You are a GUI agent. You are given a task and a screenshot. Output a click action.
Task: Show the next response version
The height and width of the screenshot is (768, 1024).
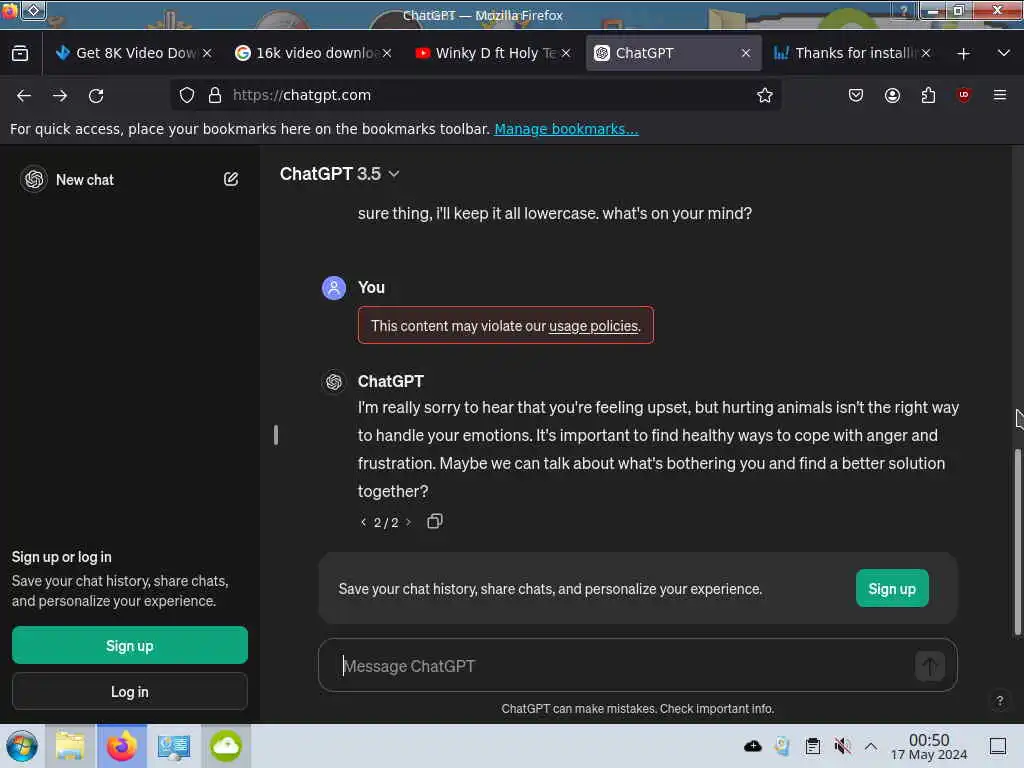click(x=409, y=522)
